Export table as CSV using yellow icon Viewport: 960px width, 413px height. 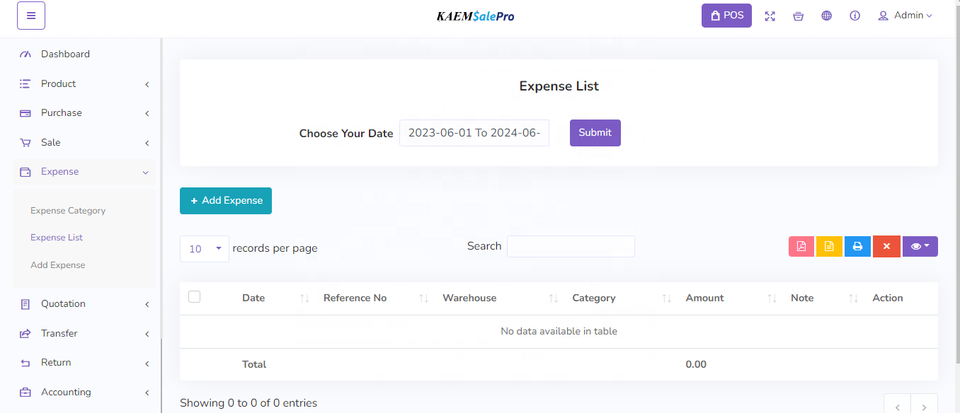829,247
